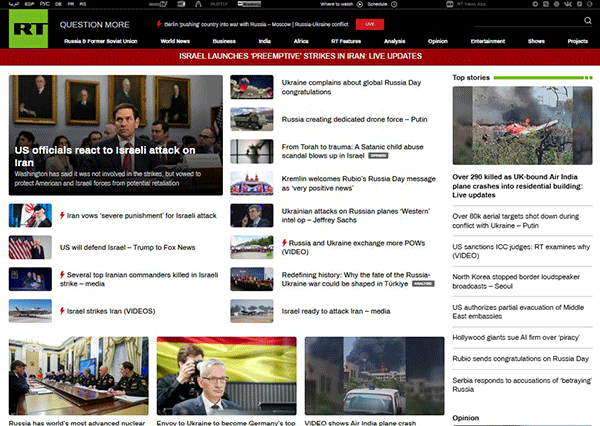
Task: Open the Business section
Action: pyautogui.click(x=224, y=41)
